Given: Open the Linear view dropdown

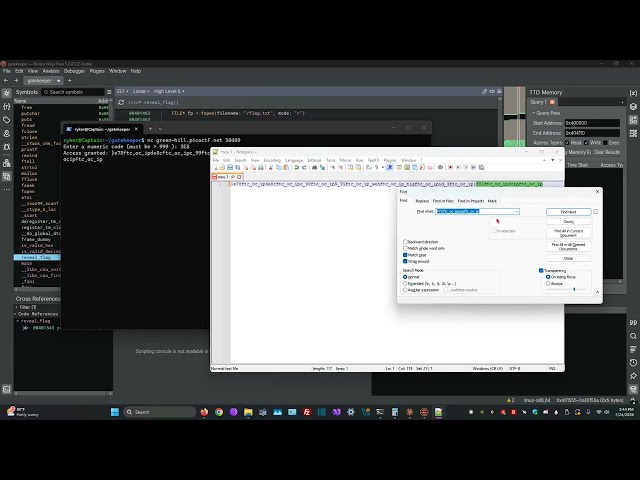Looking at the screenshot, I should click(141, 91).
